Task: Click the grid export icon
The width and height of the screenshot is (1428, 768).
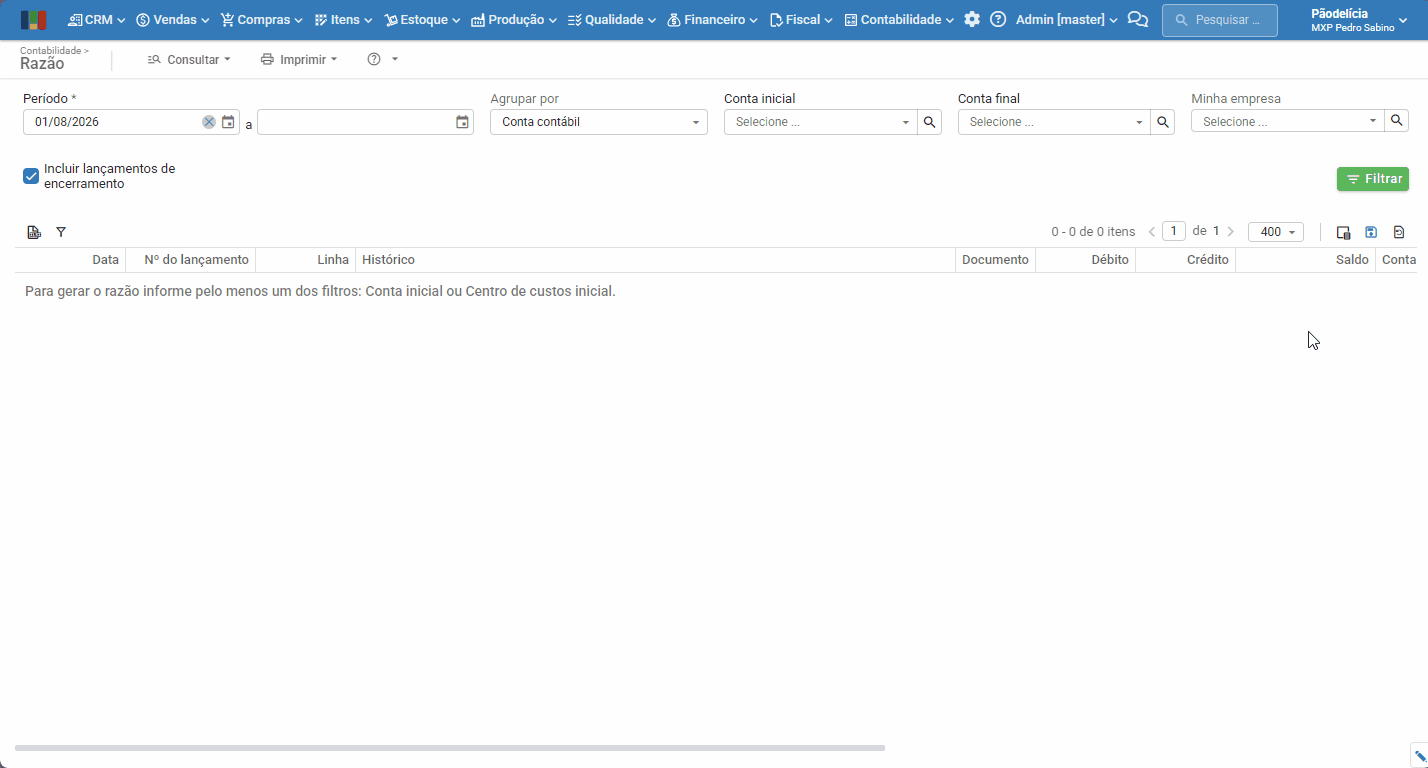Action: pos(34,232)
